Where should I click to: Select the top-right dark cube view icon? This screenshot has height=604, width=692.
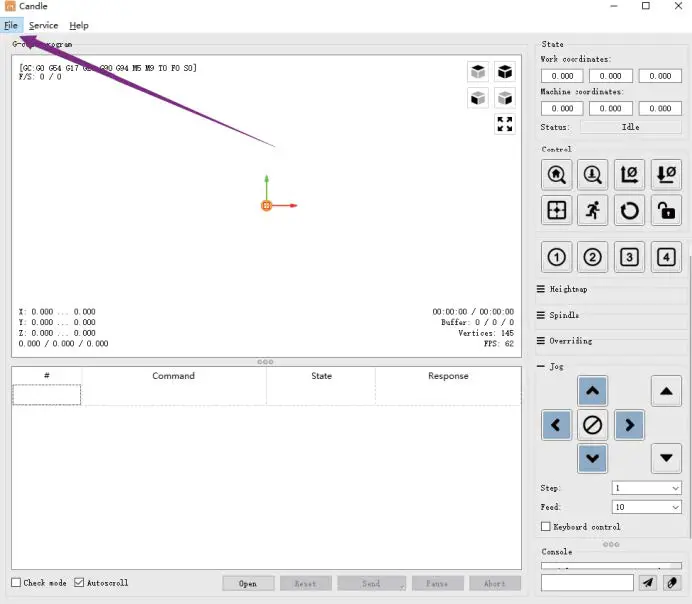[x=505, y=71]
